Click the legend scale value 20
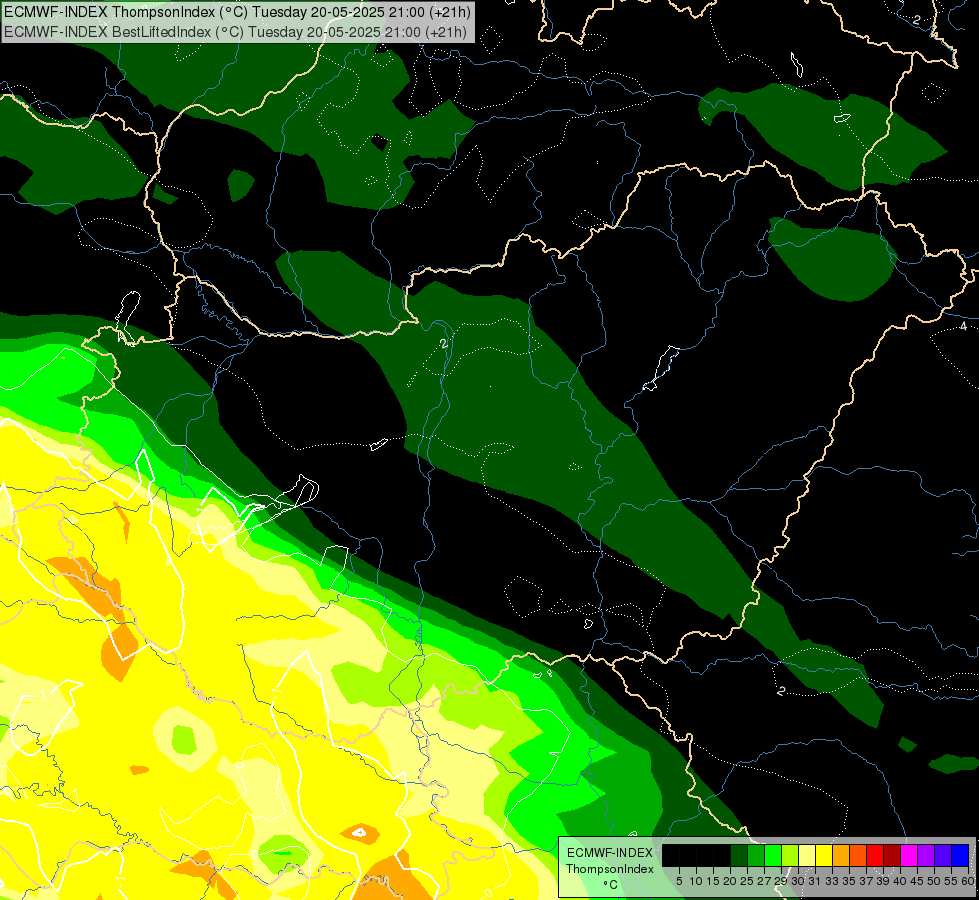Image resolution: width=979 pixels, height=900 pixels. pyautogui.click(x=730, y=881)
